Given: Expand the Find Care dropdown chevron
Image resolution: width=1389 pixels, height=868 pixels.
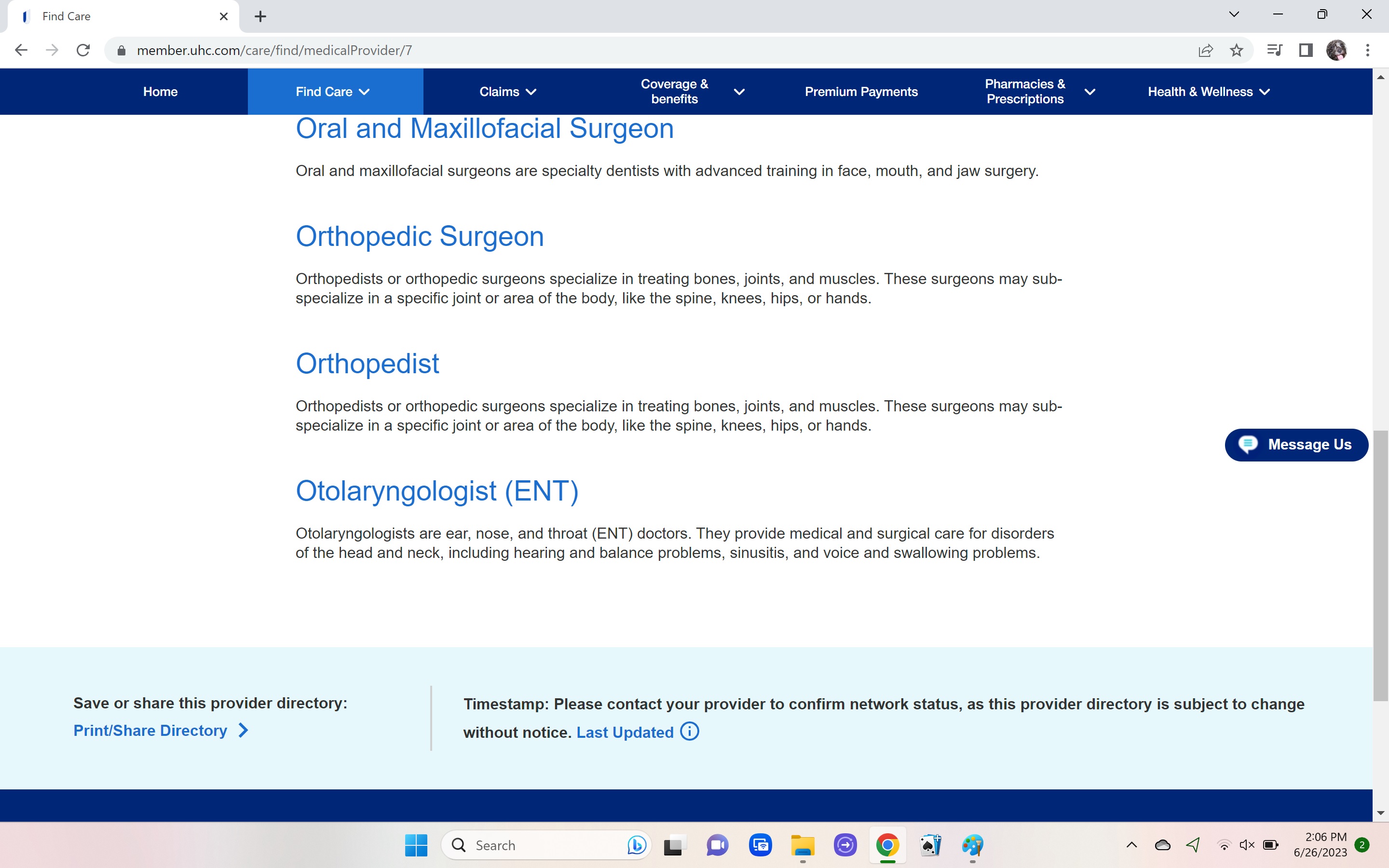Looking at the screenshot, I should coord(365,91).
